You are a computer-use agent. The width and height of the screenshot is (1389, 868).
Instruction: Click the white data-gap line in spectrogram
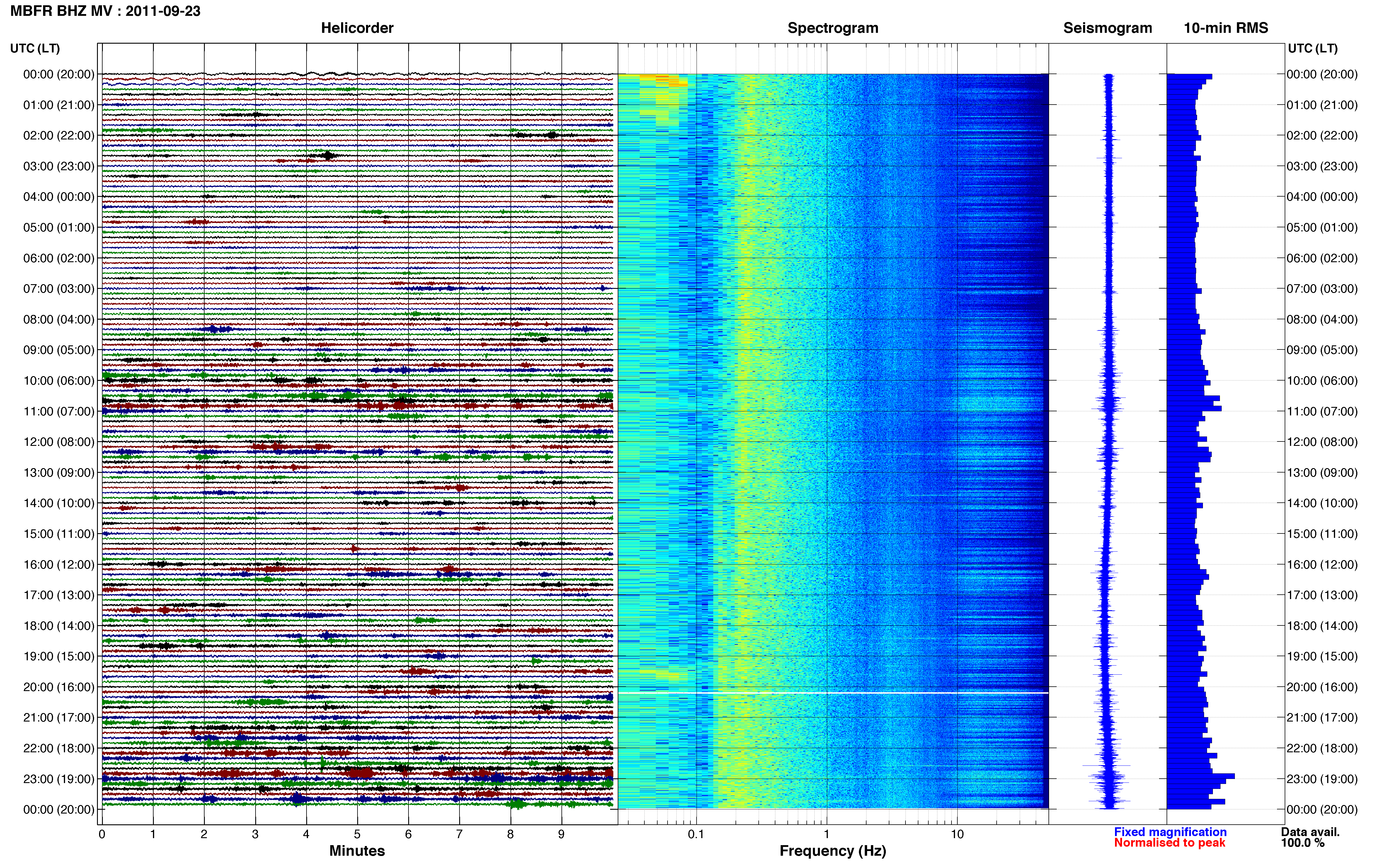[833, 693]
